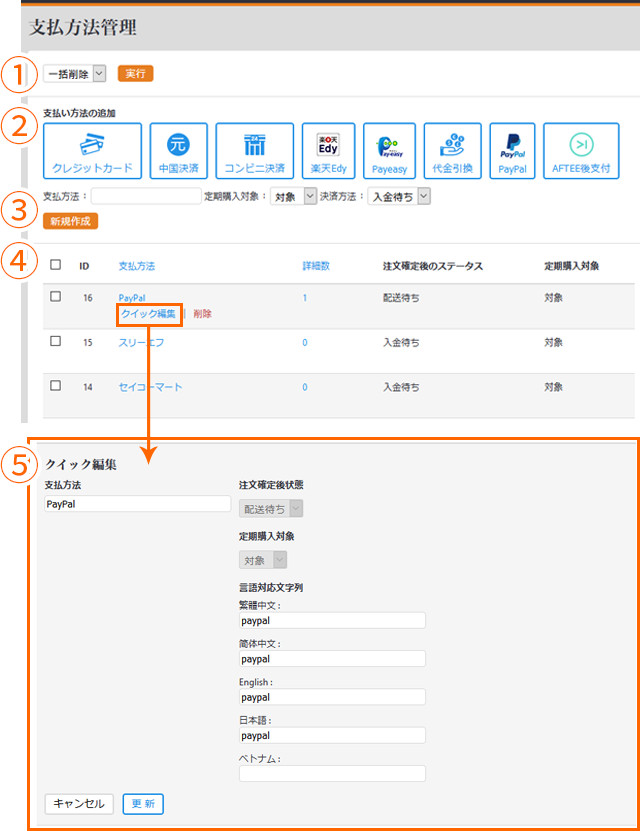Screen dimensions: 640x831
Task: Add the 楽天Edy payment method
Action: (329, 151)
